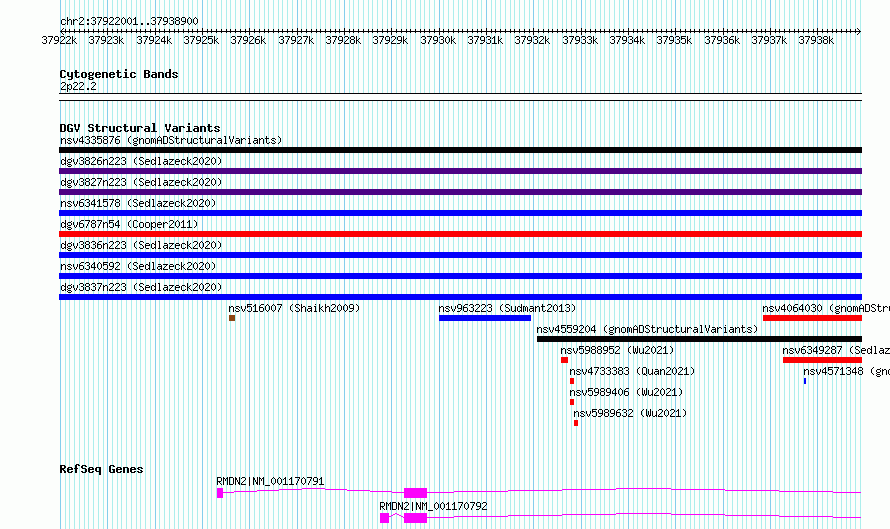The height and width of the screenshot is (529, 890).
Task: Select the dgv3827n223 Sedlazeck2020 purple bar
Action: 460,192
